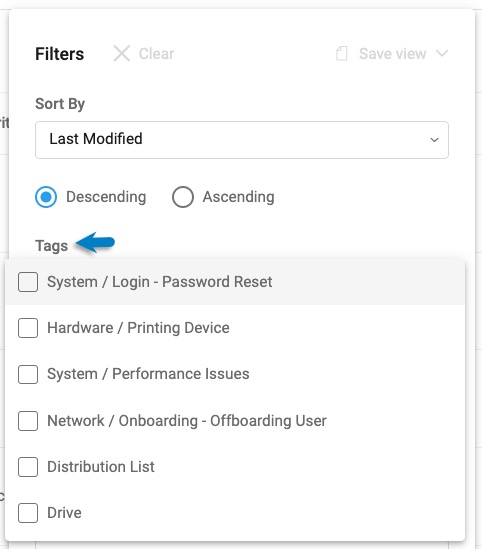This screenshot has width=482, height=549.
Task: Click the Descending label text
Action: [106, 197]
